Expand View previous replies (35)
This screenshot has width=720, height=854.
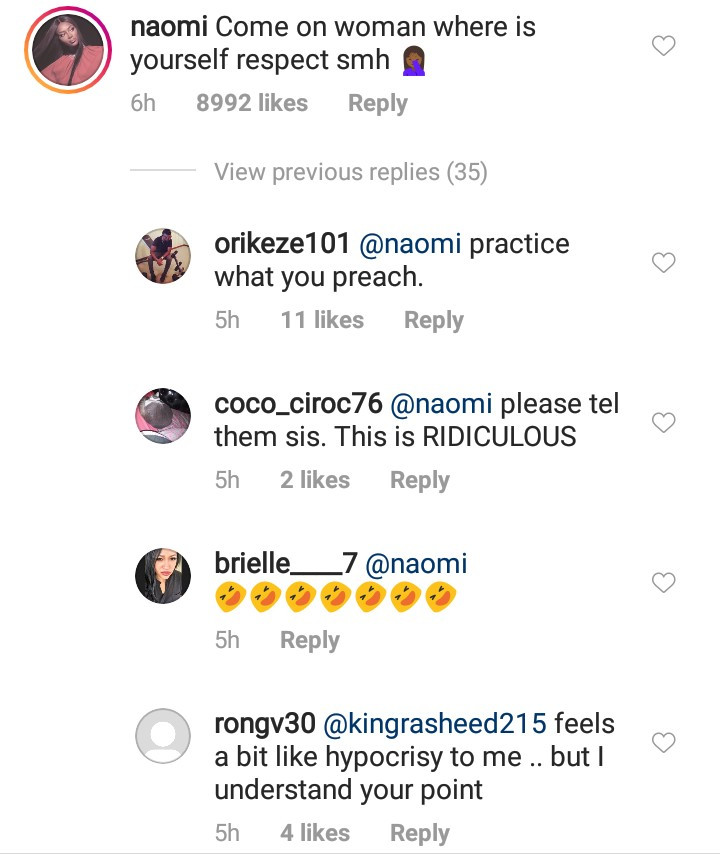pos(350,172)
